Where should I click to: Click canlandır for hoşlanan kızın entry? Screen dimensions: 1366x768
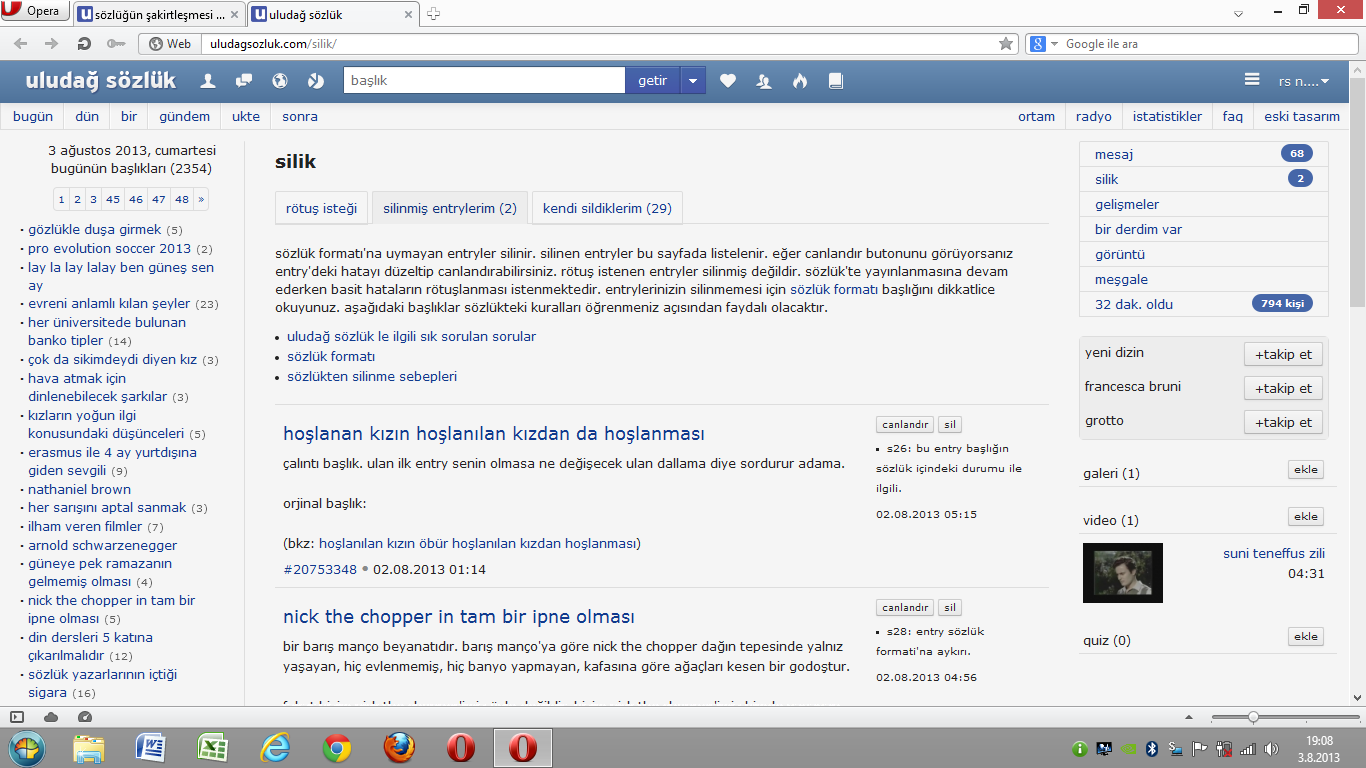pos(905,425)
